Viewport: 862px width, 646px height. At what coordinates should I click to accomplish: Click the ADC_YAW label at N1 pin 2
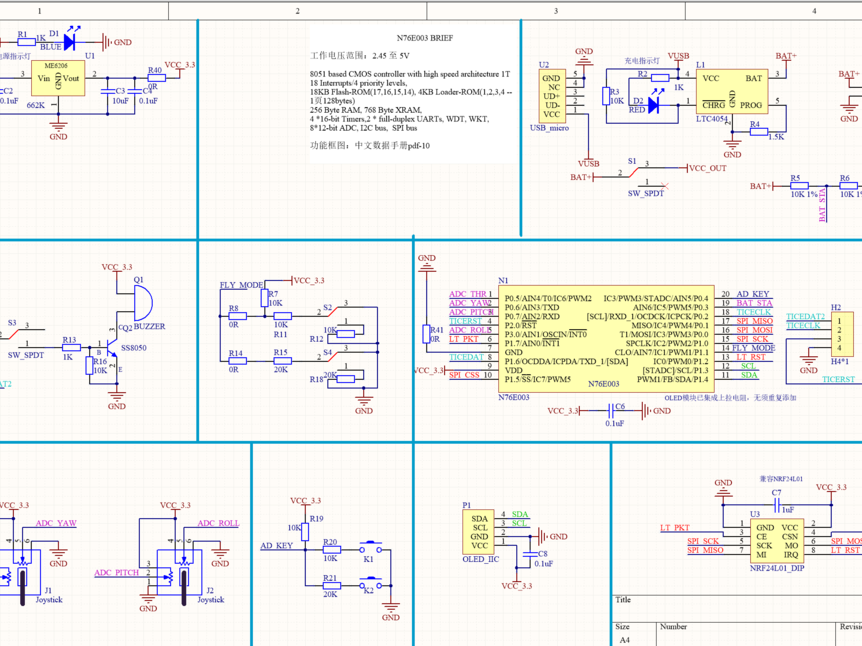tap(469, 303)
